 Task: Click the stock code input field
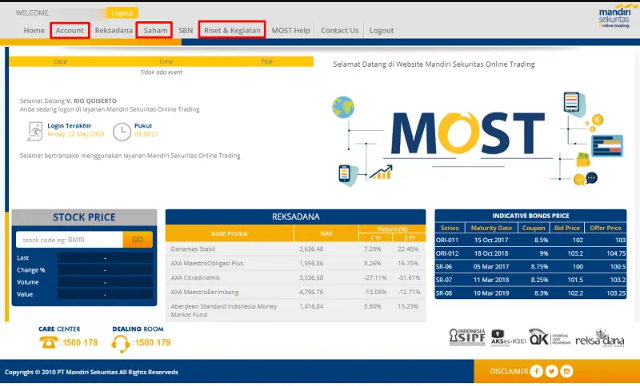(69, 240)
